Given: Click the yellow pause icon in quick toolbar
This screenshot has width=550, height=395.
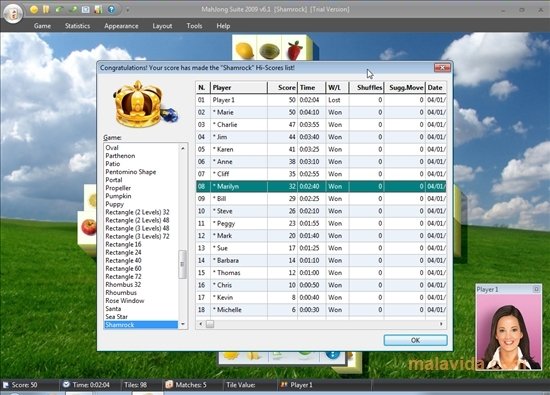Looking at the screenshot, I should (46, 9).
